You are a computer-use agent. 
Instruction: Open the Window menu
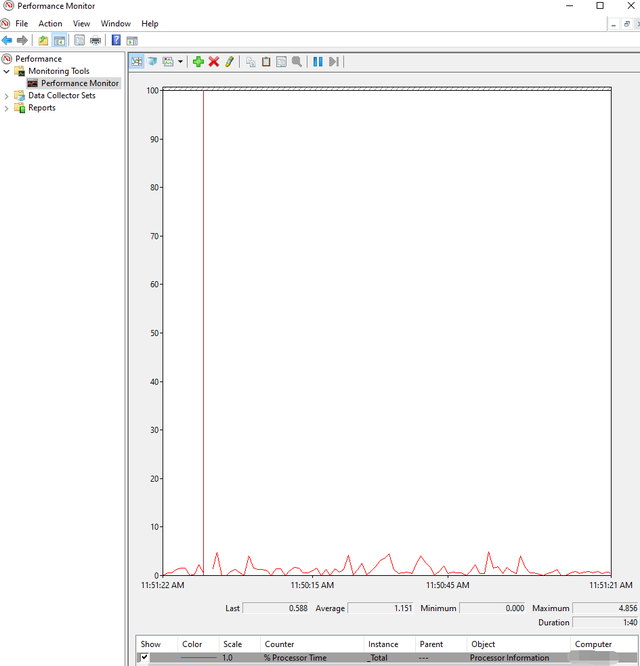(116, 24)
